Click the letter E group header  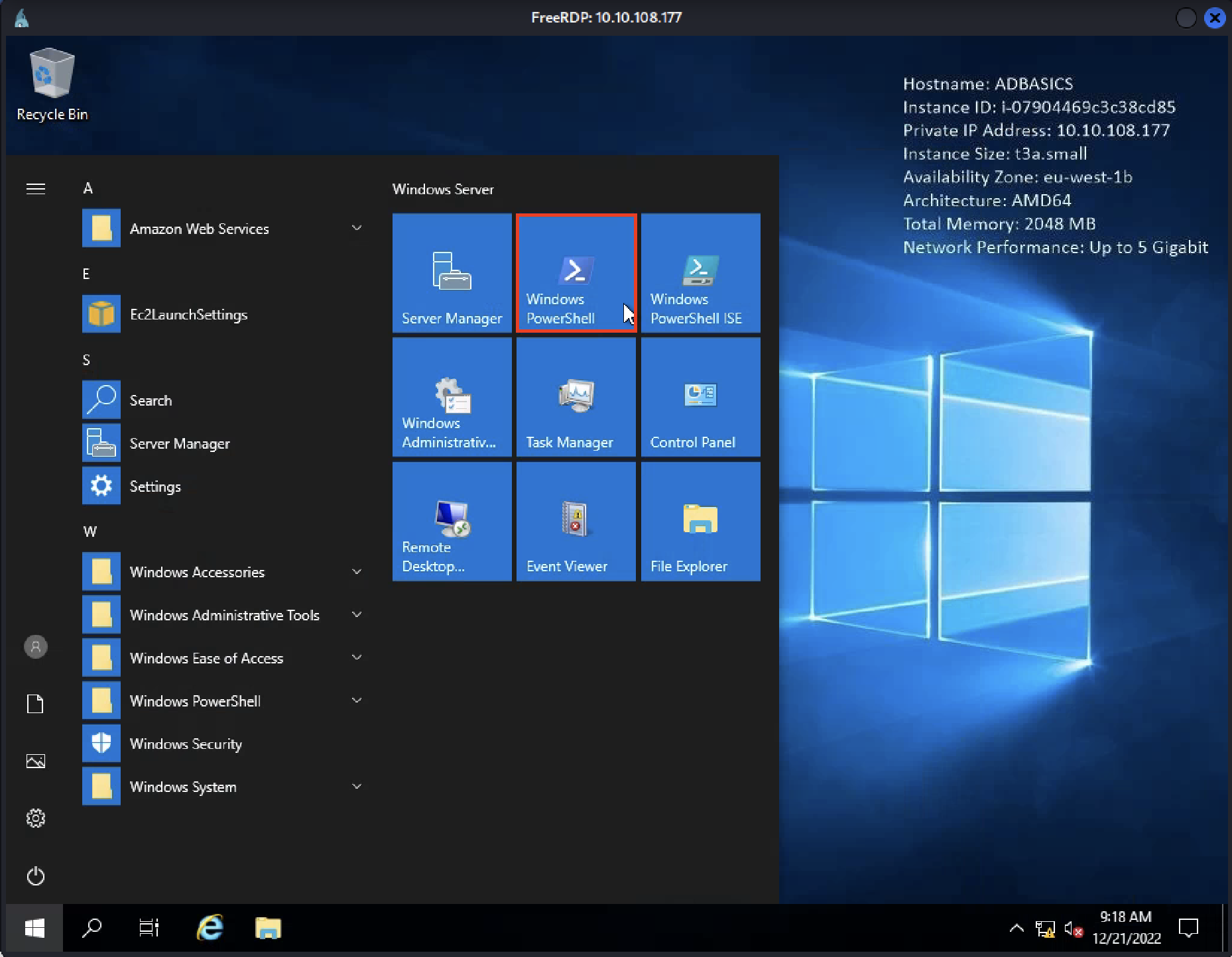click(x=86, y=274)
